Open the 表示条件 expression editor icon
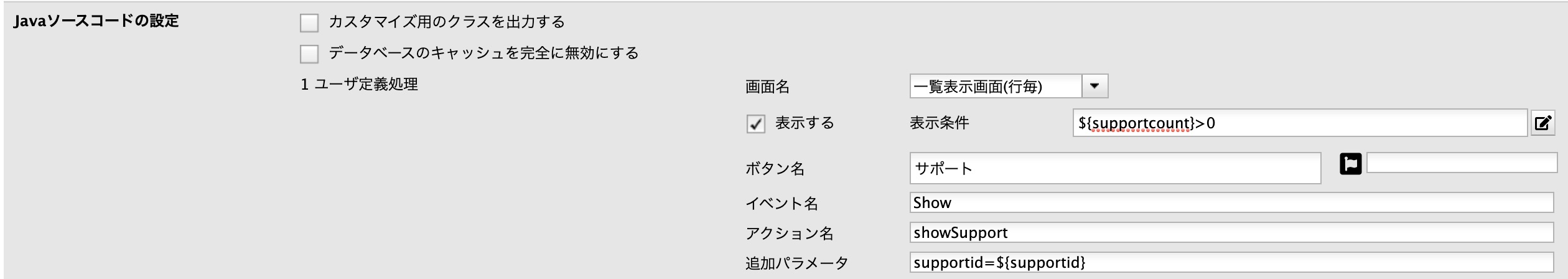1568x279 pixels. pyautogui.click(x=1542, y=123)
